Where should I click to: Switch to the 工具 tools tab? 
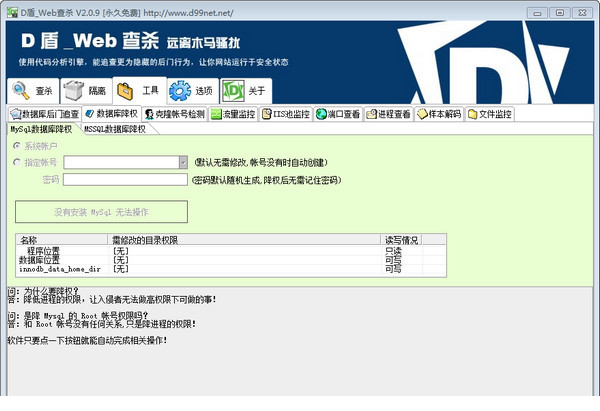pos(139,90)
